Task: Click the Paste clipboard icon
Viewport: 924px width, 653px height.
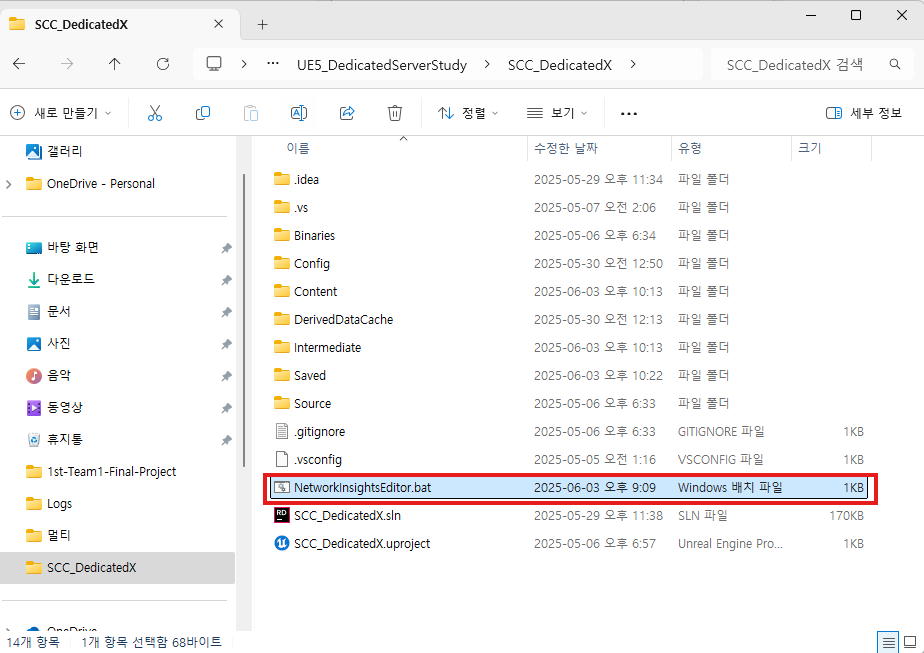Action: (251, 113)
